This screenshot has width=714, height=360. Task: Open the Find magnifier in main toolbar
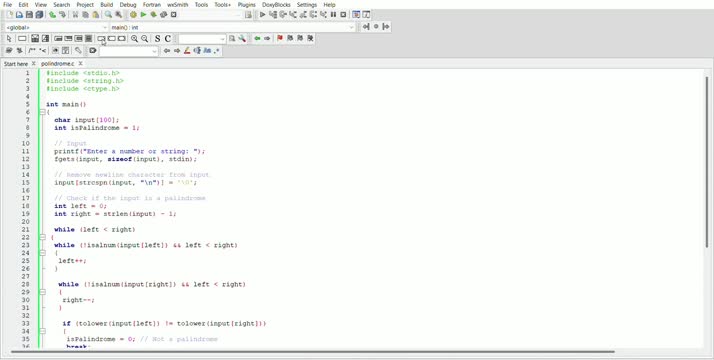[108, 15]
